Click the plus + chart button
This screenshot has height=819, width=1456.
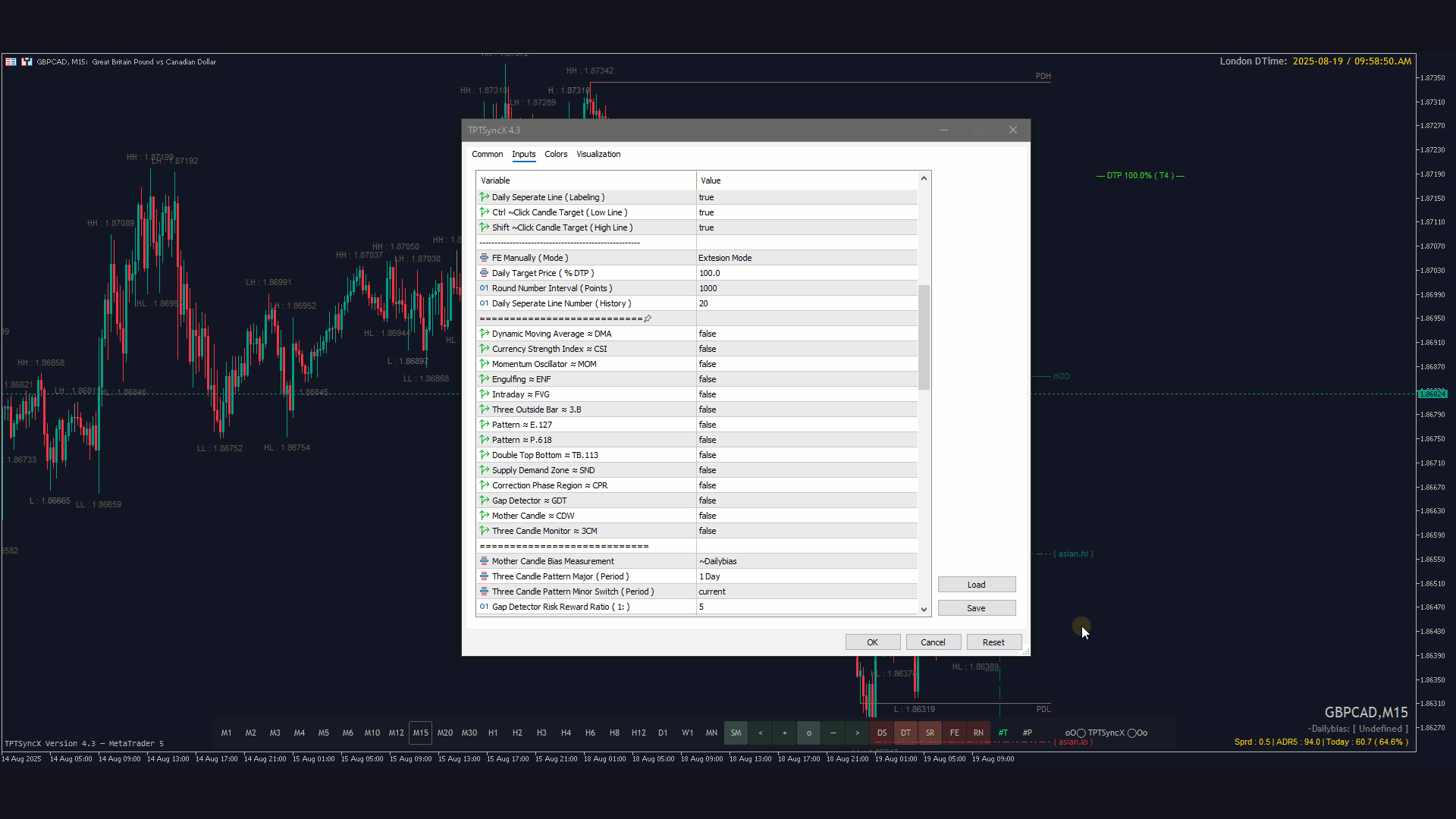[x=784, y=733]
